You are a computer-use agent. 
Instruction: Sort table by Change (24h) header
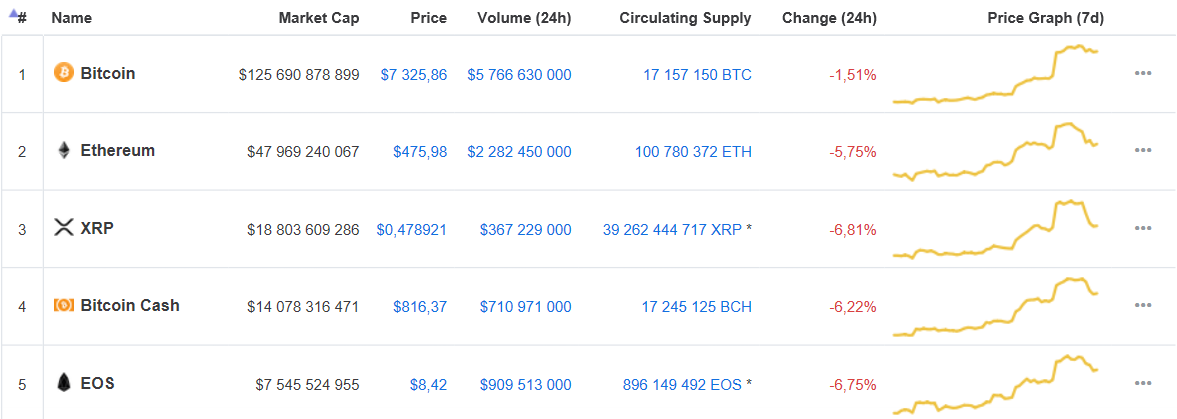coord(829,18)
